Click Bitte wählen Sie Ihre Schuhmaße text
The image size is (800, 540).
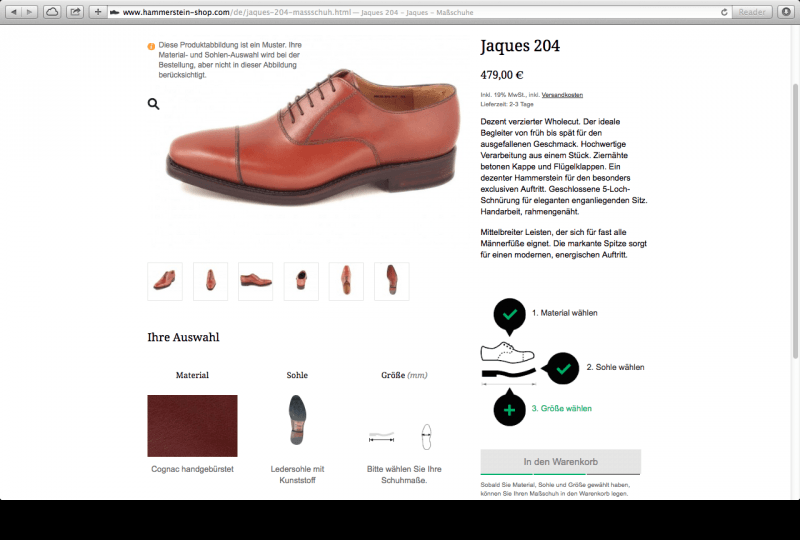pyautogui.click(x=404, y=475)
